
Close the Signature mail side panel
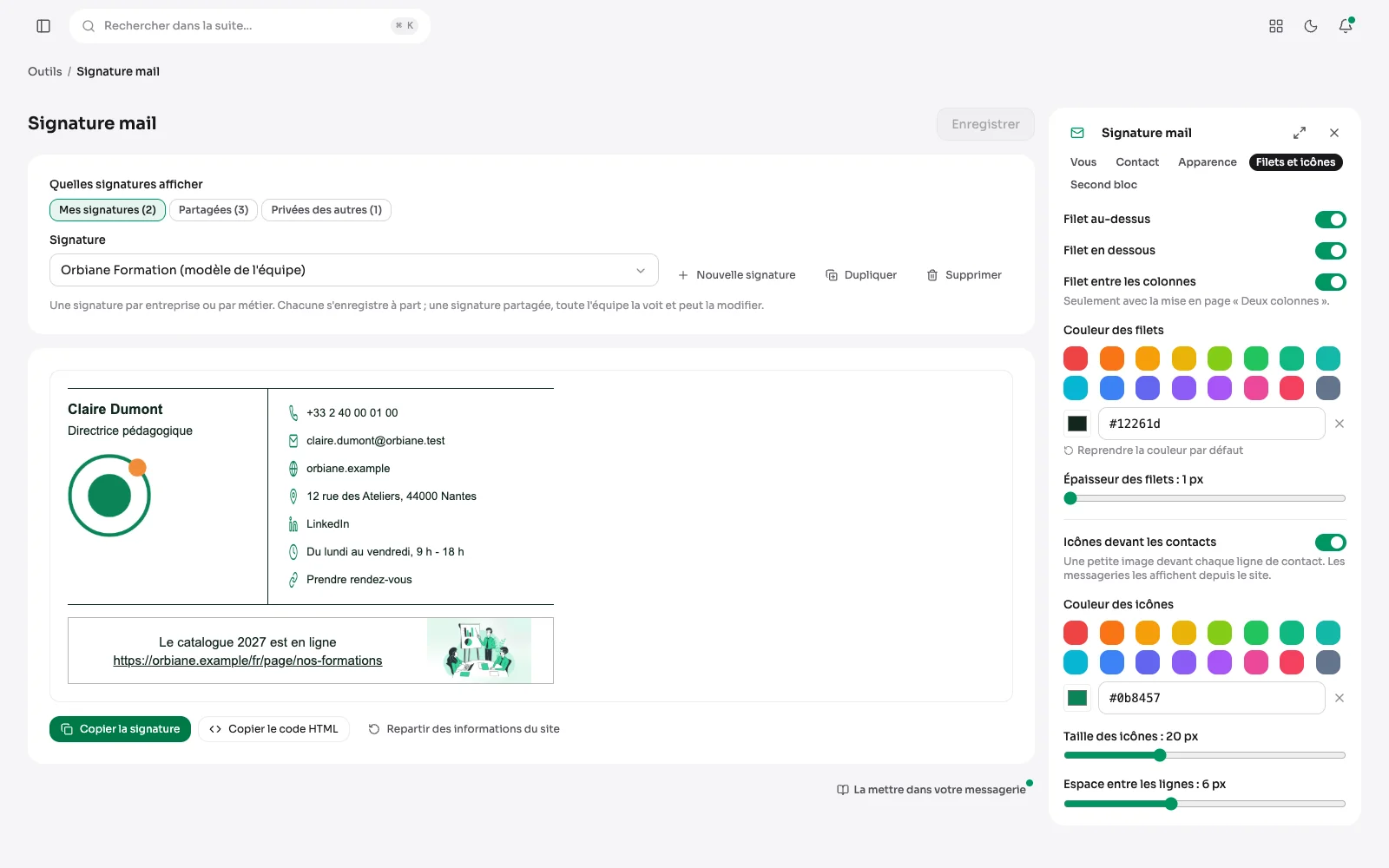[x=1334, y=133]
